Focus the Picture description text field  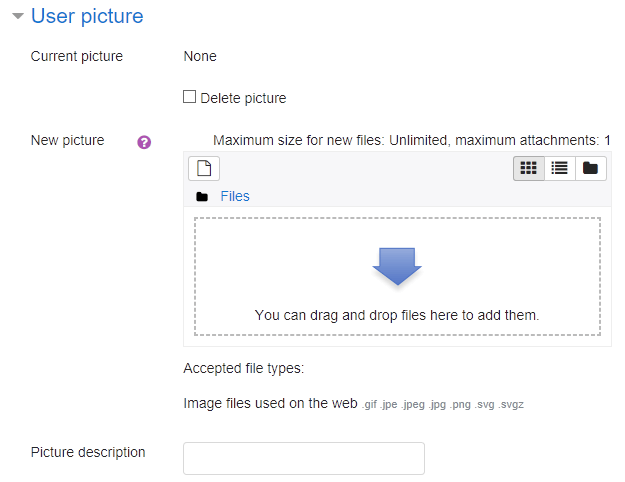pos(304,458)
